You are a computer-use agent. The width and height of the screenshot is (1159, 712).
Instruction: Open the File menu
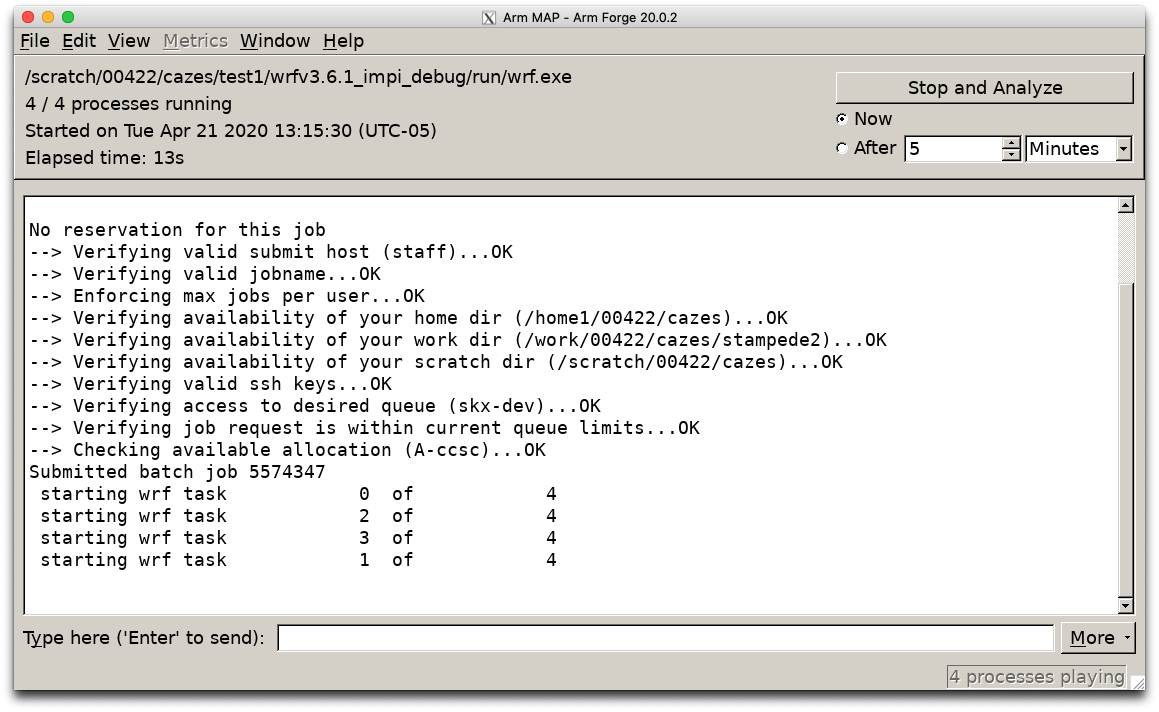35,41
